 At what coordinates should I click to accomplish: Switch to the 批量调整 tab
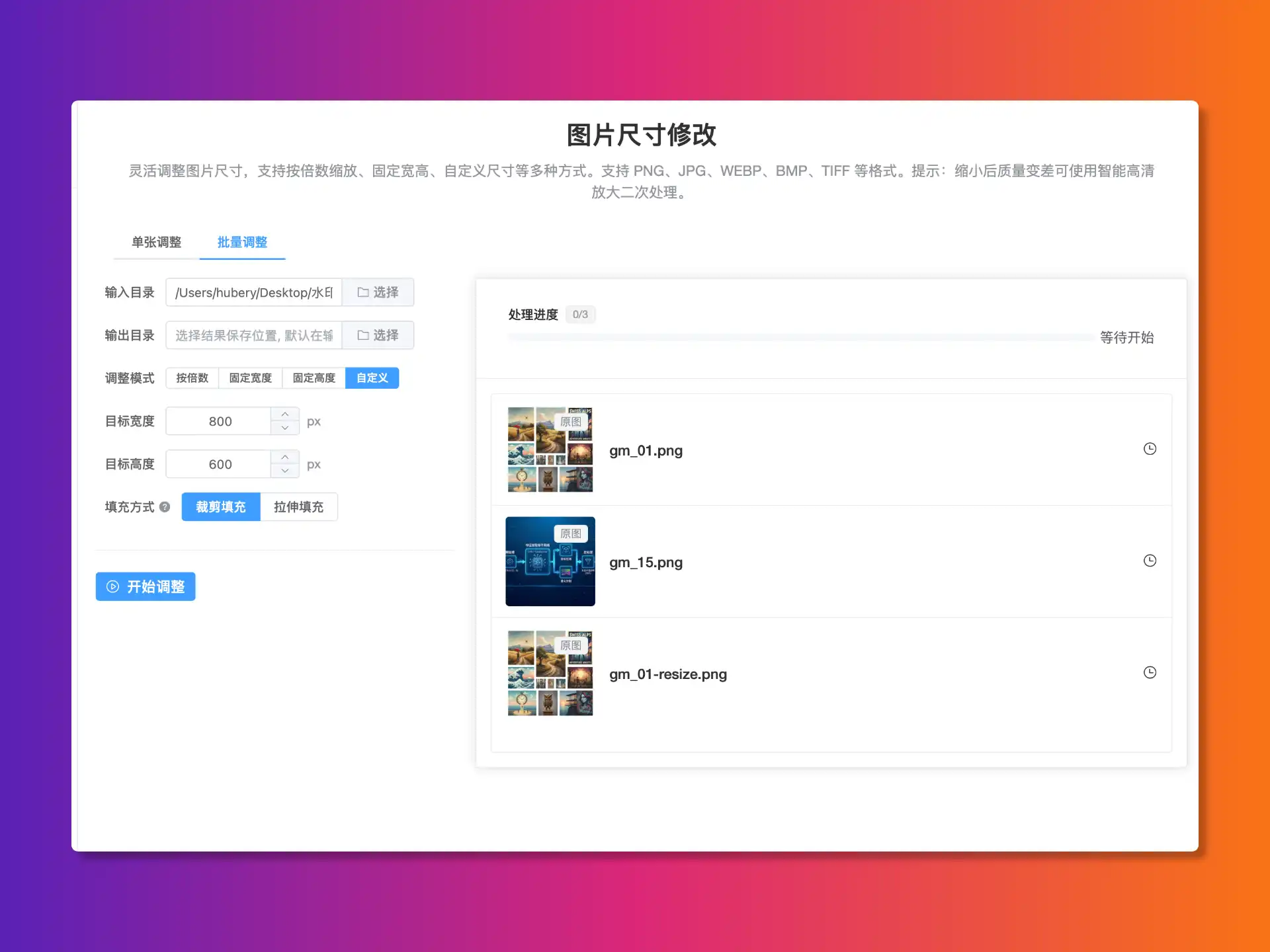click(242, 243)
